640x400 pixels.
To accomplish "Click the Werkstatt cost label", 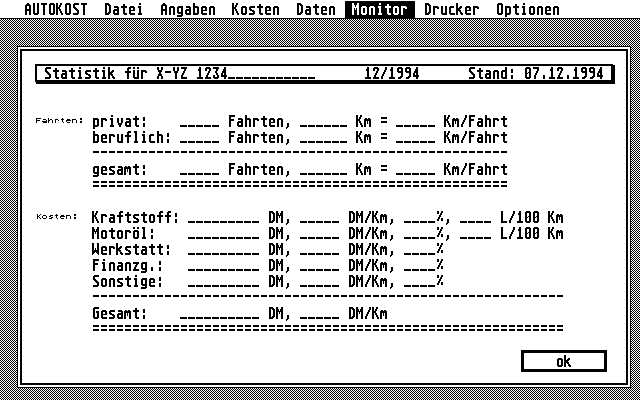I will [131, 249].
